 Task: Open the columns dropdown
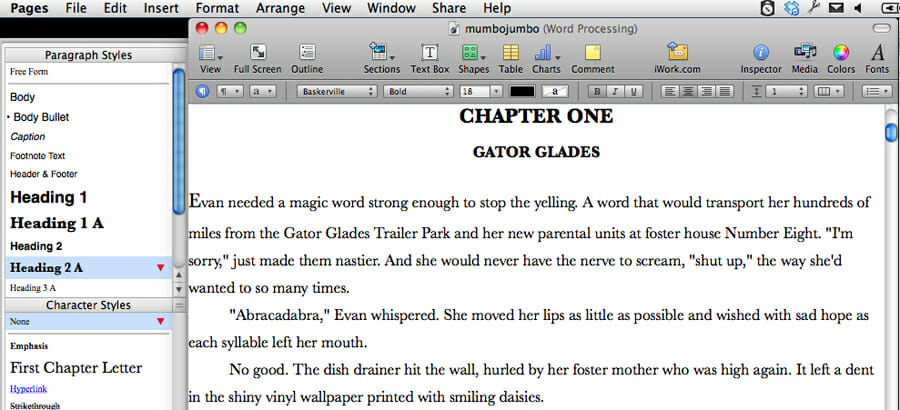(x=829, y=91)
